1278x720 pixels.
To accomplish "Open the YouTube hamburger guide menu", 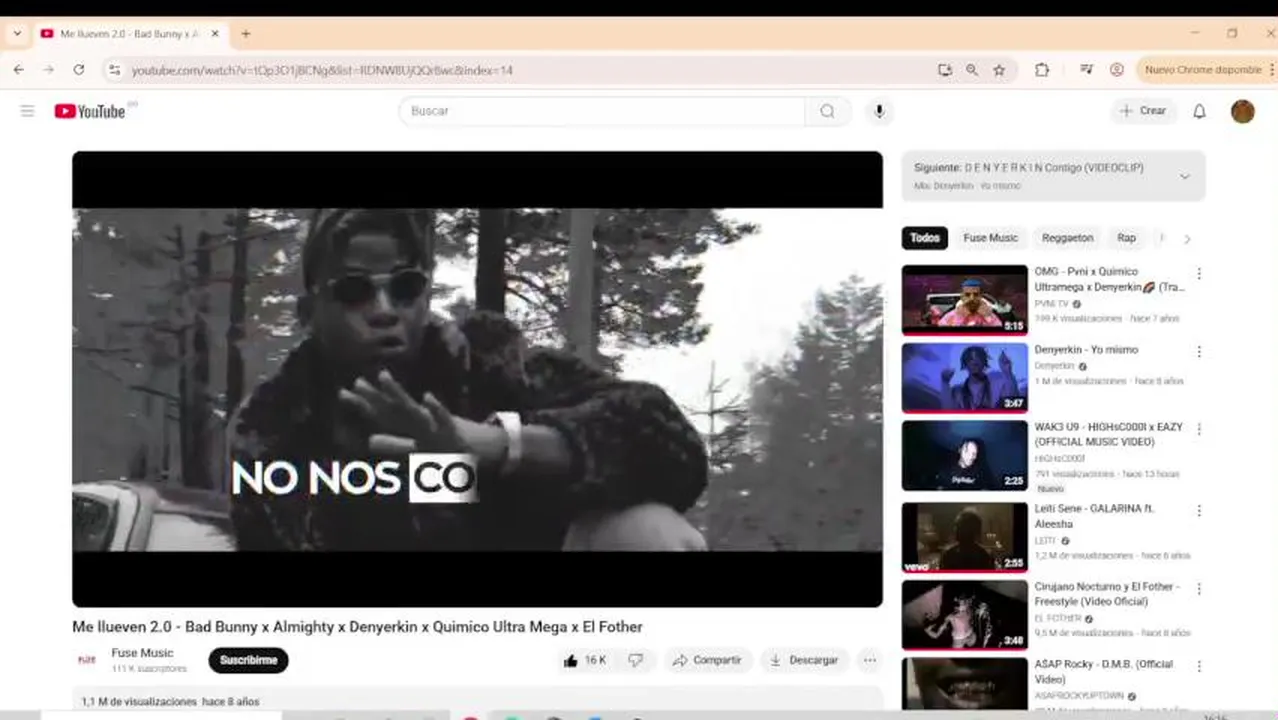I will (x=27, y=111).
